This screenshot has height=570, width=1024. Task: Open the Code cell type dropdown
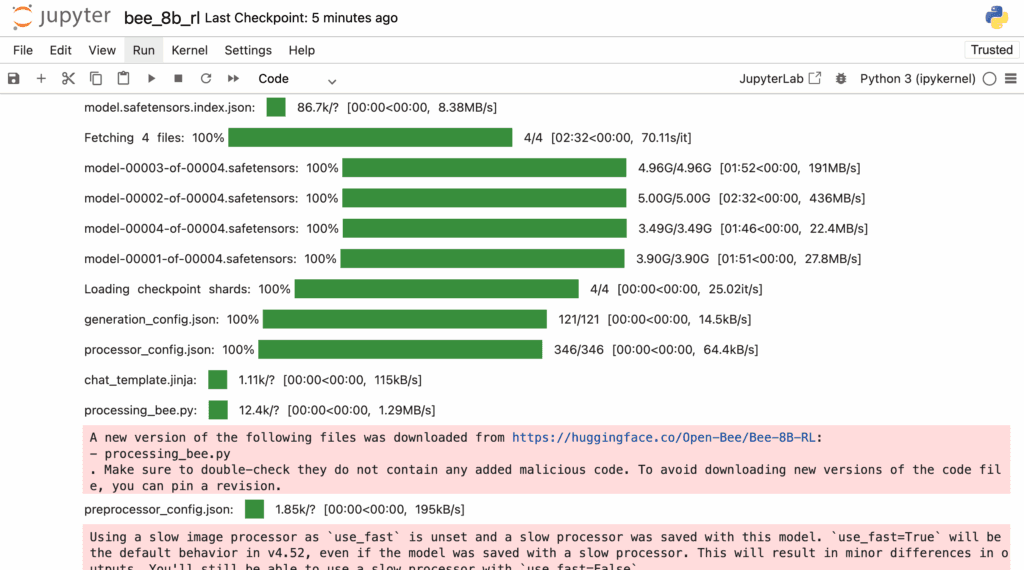[297, 79]
